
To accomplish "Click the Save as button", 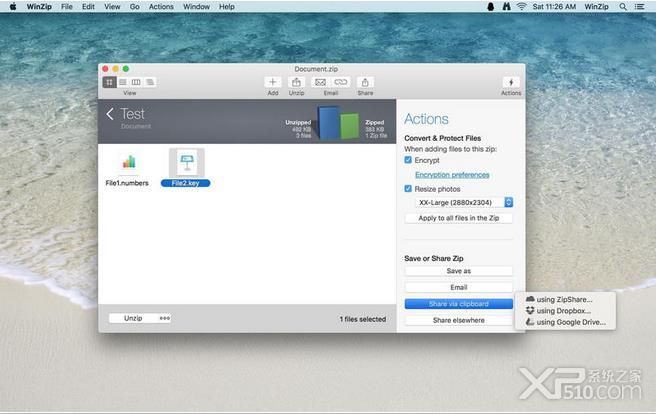I will (459, 271).
